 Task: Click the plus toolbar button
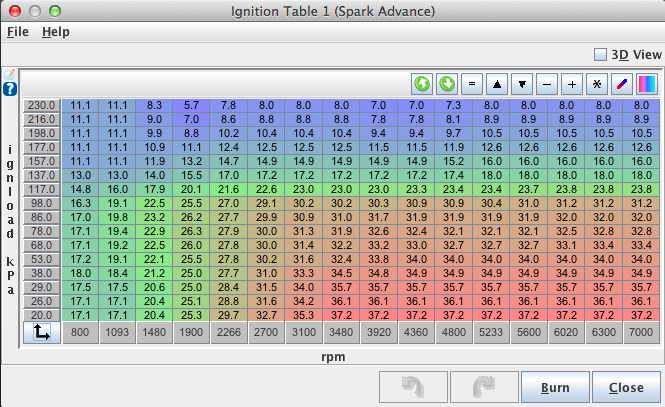(x=572, y=84)
